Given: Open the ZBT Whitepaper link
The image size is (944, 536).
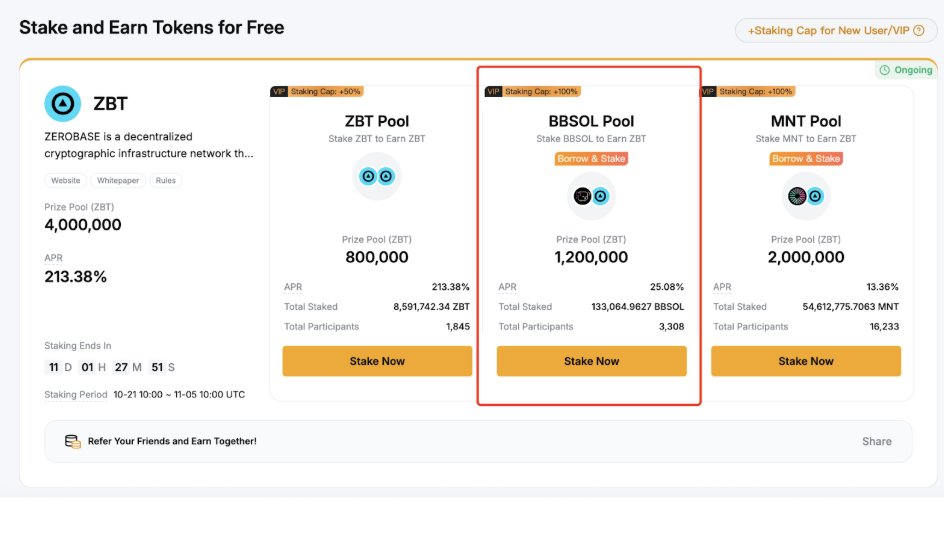Looking at the screenshot, I should pyautogui.click(x=118, y=181).
